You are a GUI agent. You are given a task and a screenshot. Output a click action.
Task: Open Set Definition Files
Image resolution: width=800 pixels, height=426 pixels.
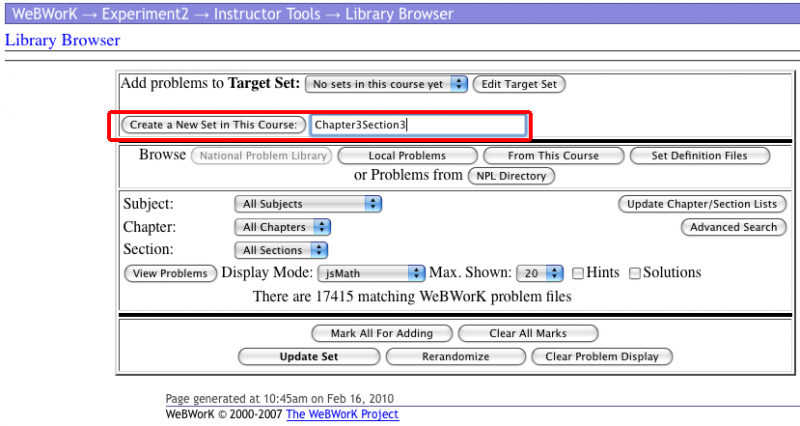(x=699, y=156)
